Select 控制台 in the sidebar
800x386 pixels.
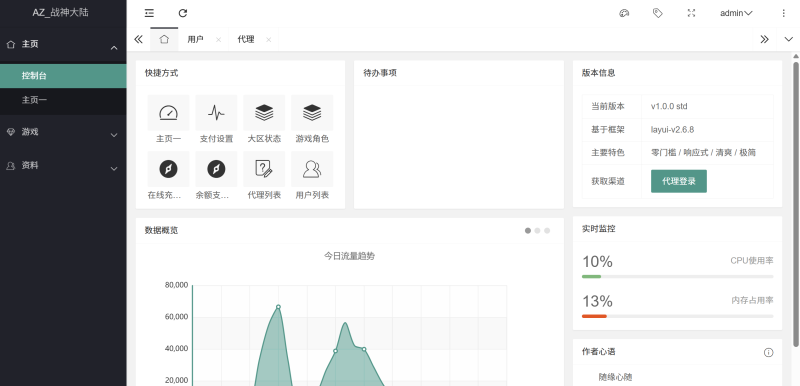63,76
